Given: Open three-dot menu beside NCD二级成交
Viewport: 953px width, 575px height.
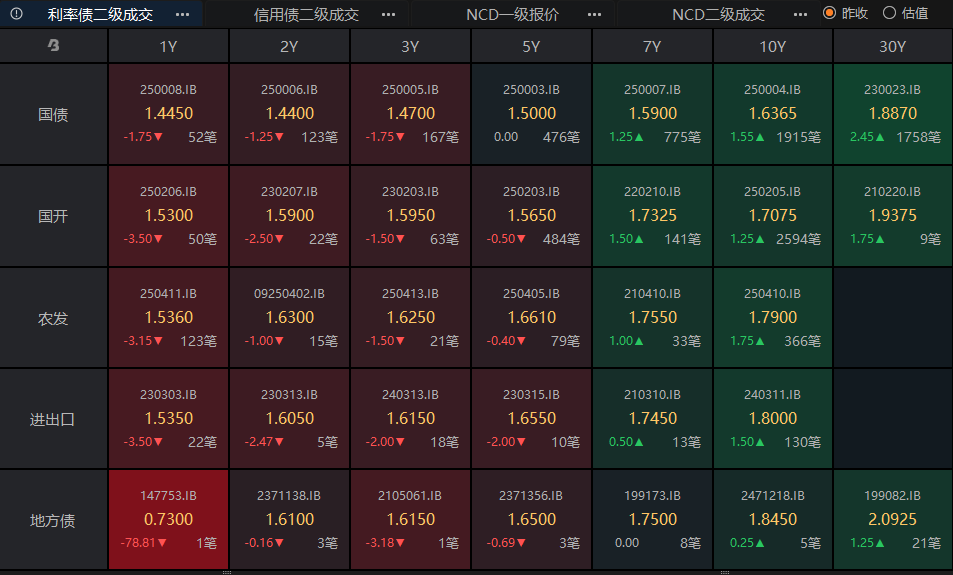Looking at the screenshot, I should pos(800,14).
